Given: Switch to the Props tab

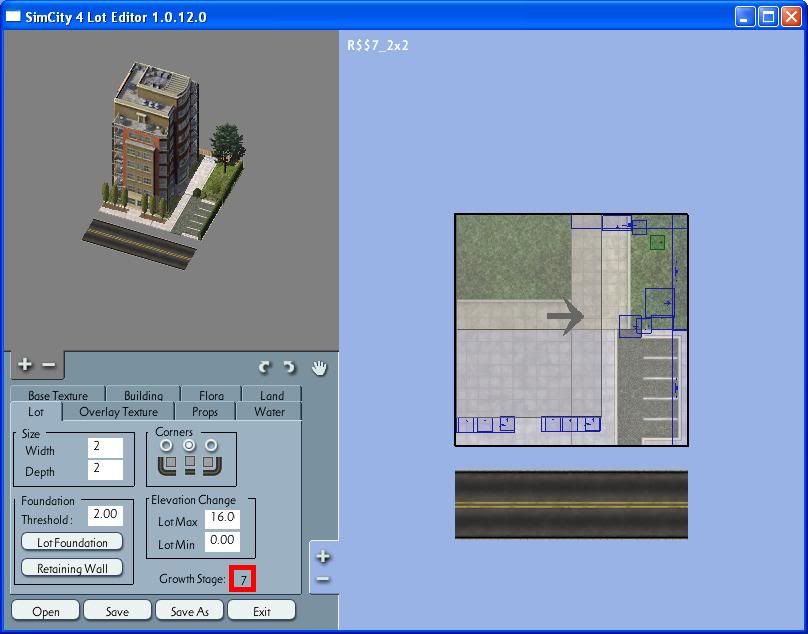Looking at the screenshot, I should pos(205,412).
